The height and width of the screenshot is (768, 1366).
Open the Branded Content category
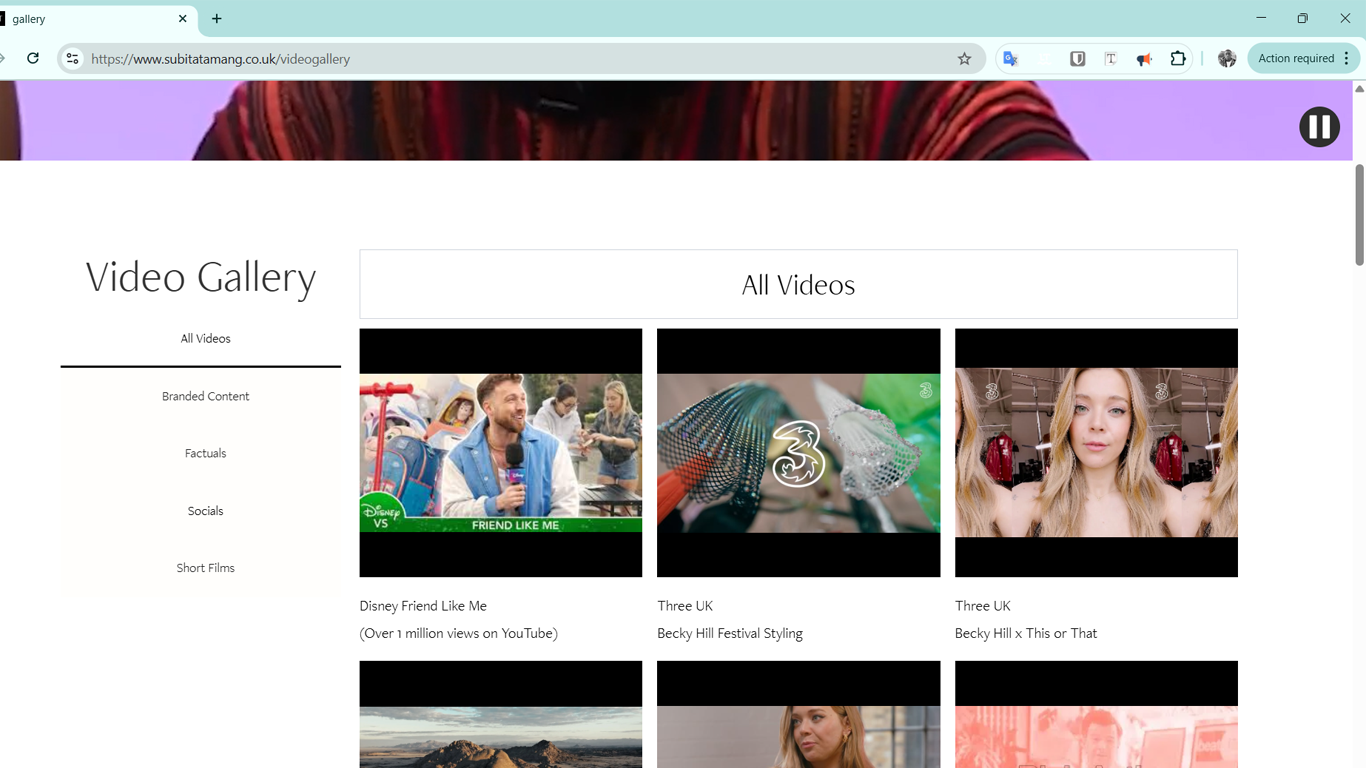coord(205,396)
